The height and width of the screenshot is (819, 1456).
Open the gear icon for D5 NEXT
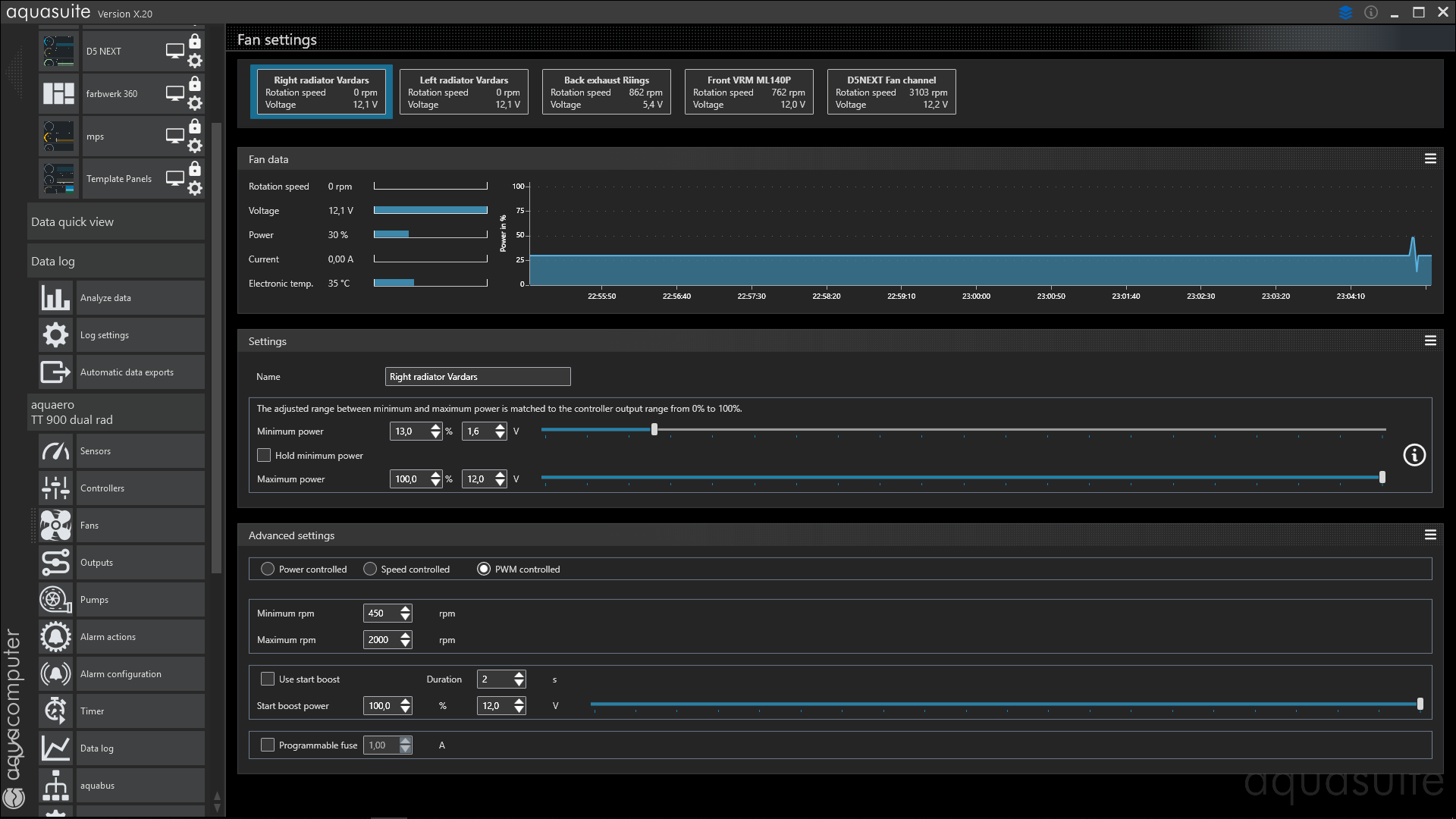[x=195, y=61]
